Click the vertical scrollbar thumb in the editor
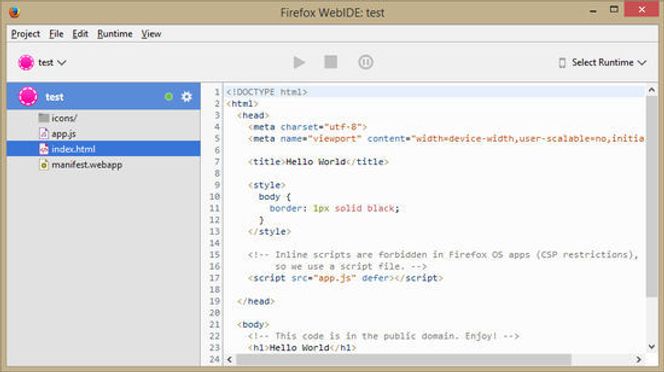The image size is (664, 372). 651,196
